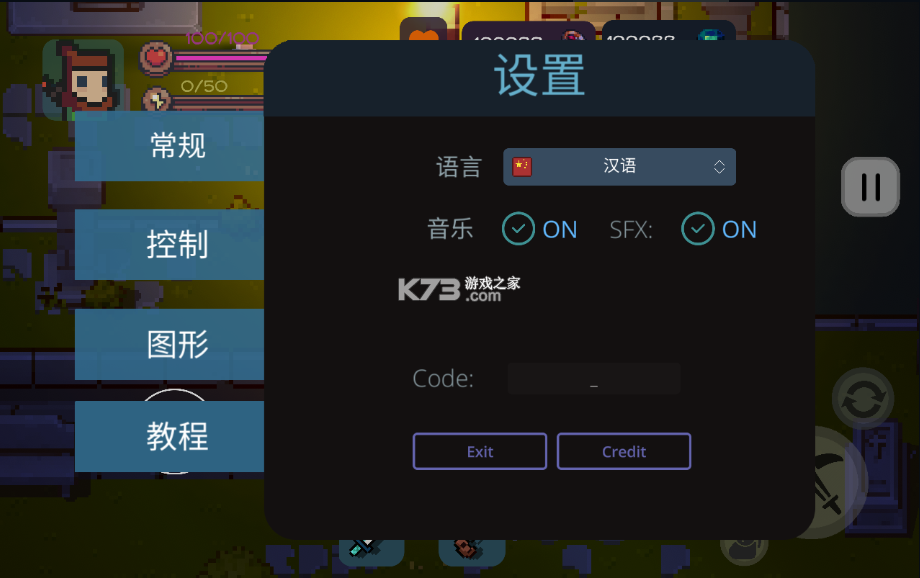Toggle the SFX ON checkbox
920x578 pixels.
click(698, 229)
